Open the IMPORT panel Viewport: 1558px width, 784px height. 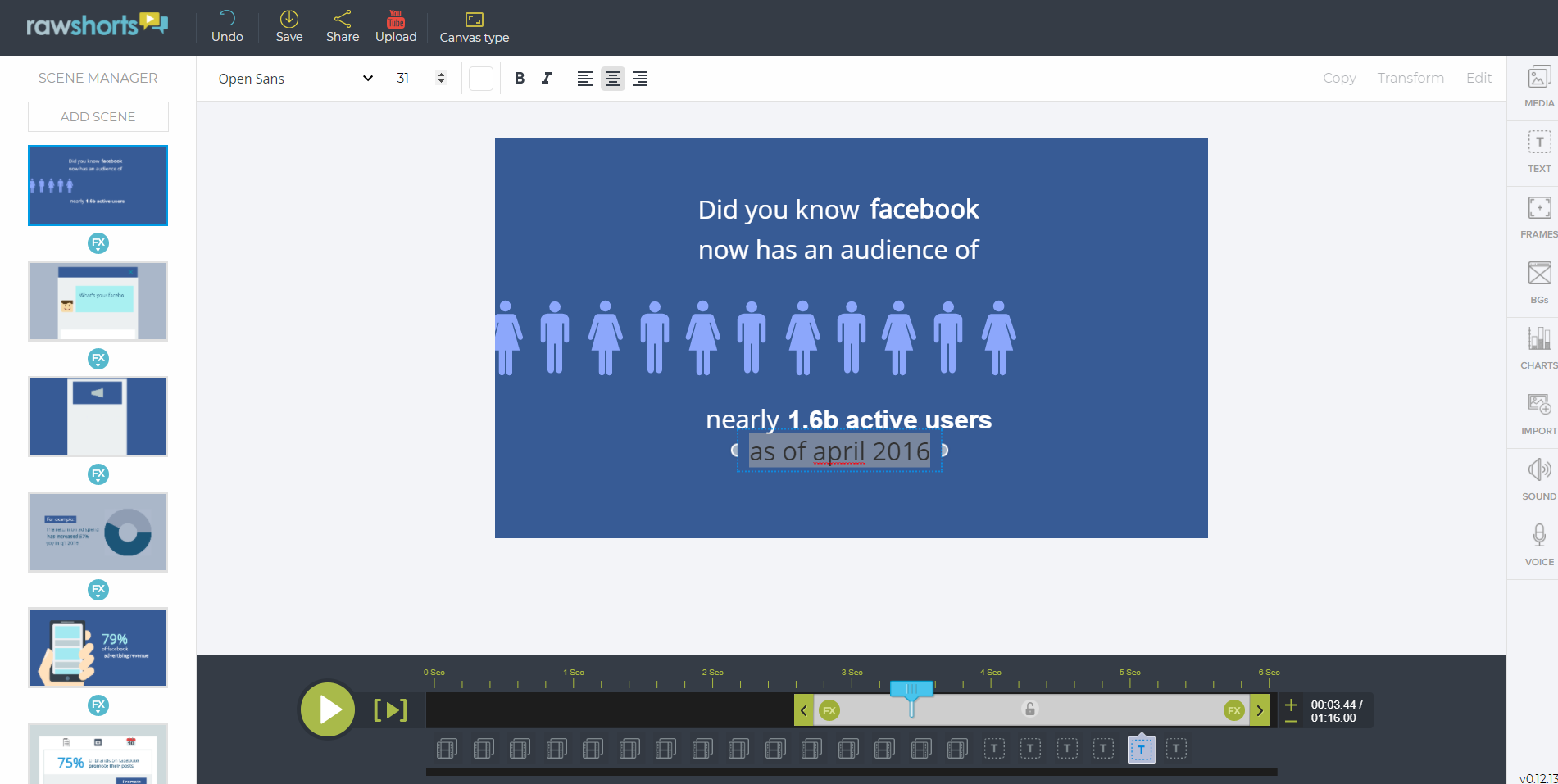[x=1539, y=415]
